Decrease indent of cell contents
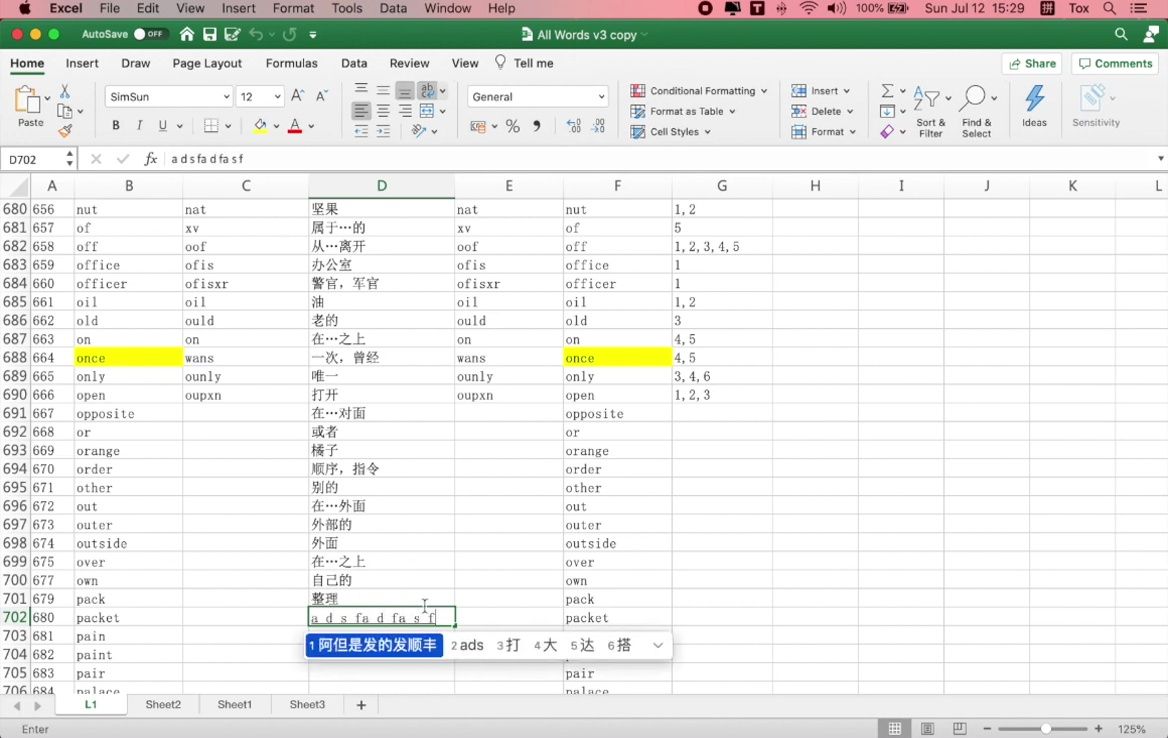Viewport: 1168px width, 738px height. coord(361,131)
